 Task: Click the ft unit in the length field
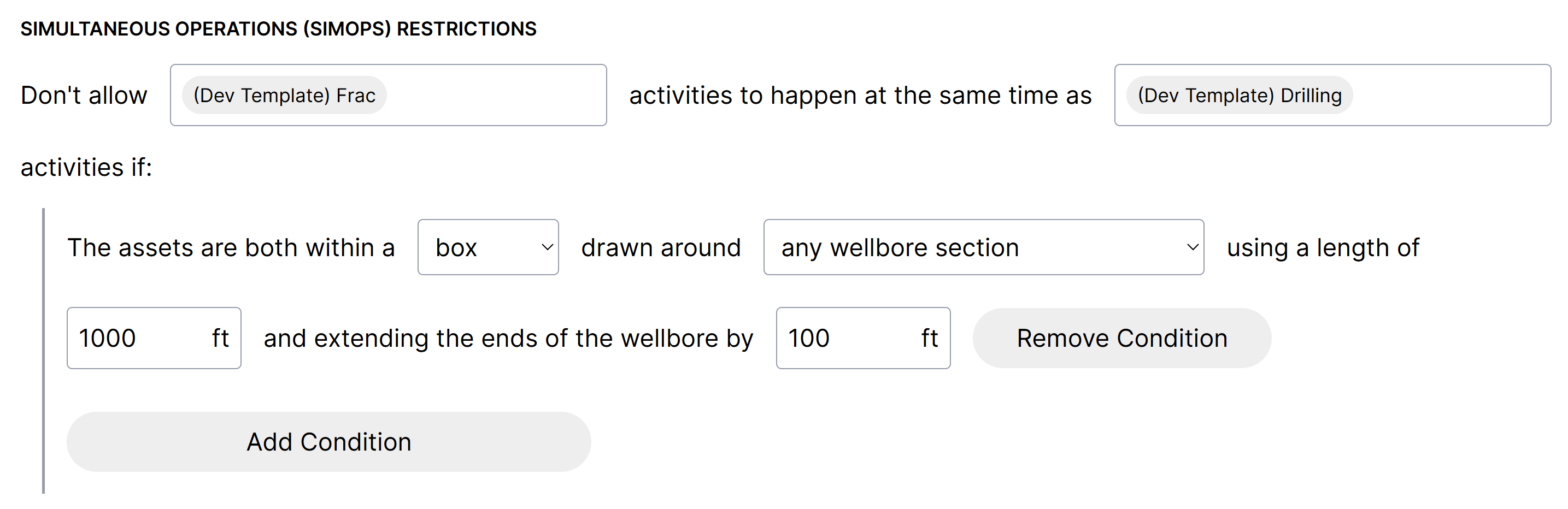click(x=220, y=338)
